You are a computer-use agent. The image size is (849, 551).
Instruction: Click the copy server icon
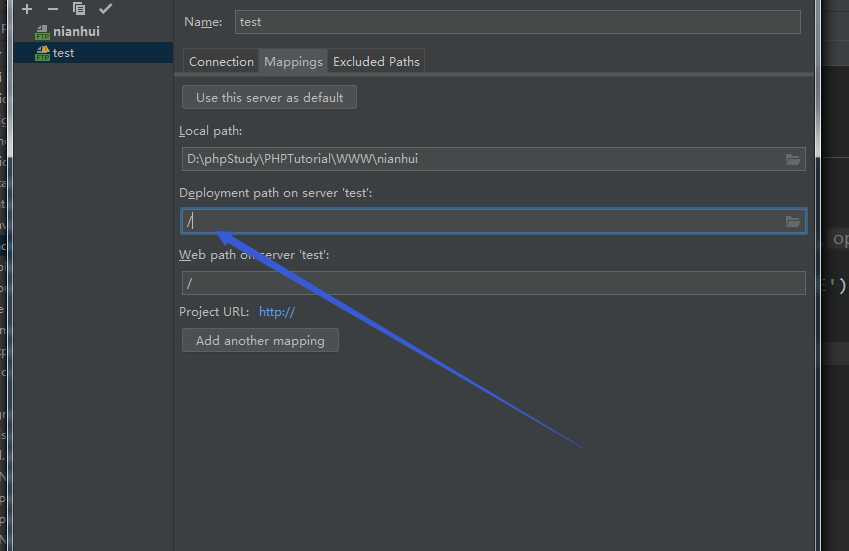pyautogui.click(x=79, y=9)
